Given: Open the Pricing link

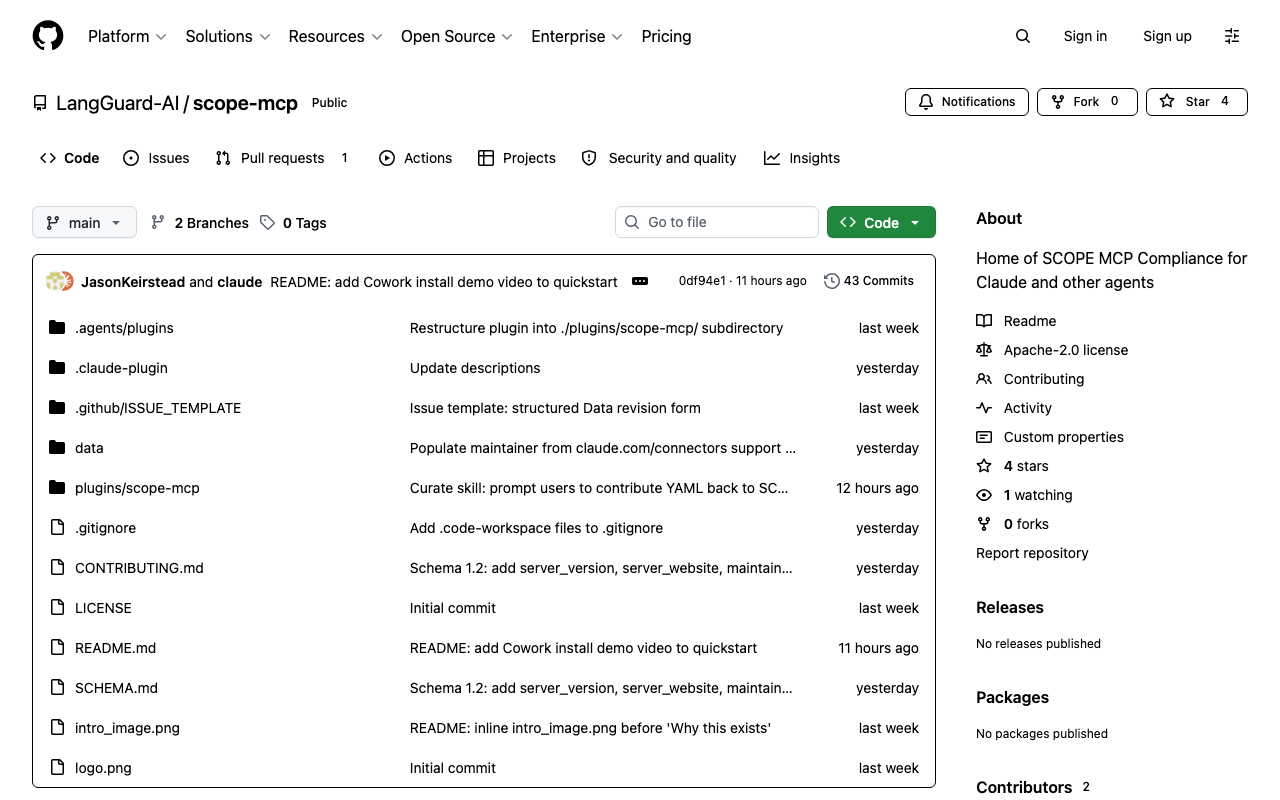Looking at the screenshot, I should click(666, 36).
